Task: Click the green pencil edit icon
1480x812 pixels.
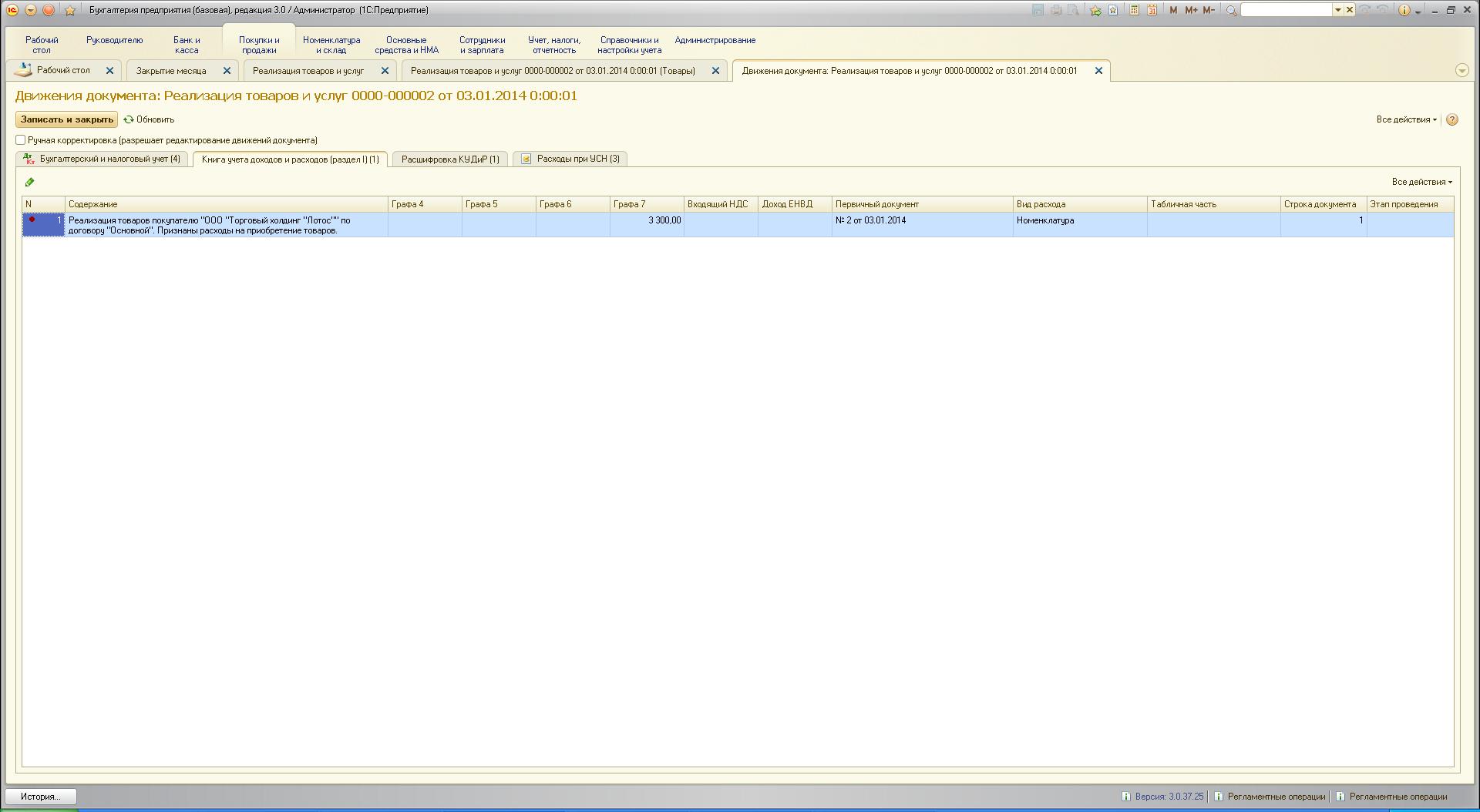Action: [x=29, y=183]
